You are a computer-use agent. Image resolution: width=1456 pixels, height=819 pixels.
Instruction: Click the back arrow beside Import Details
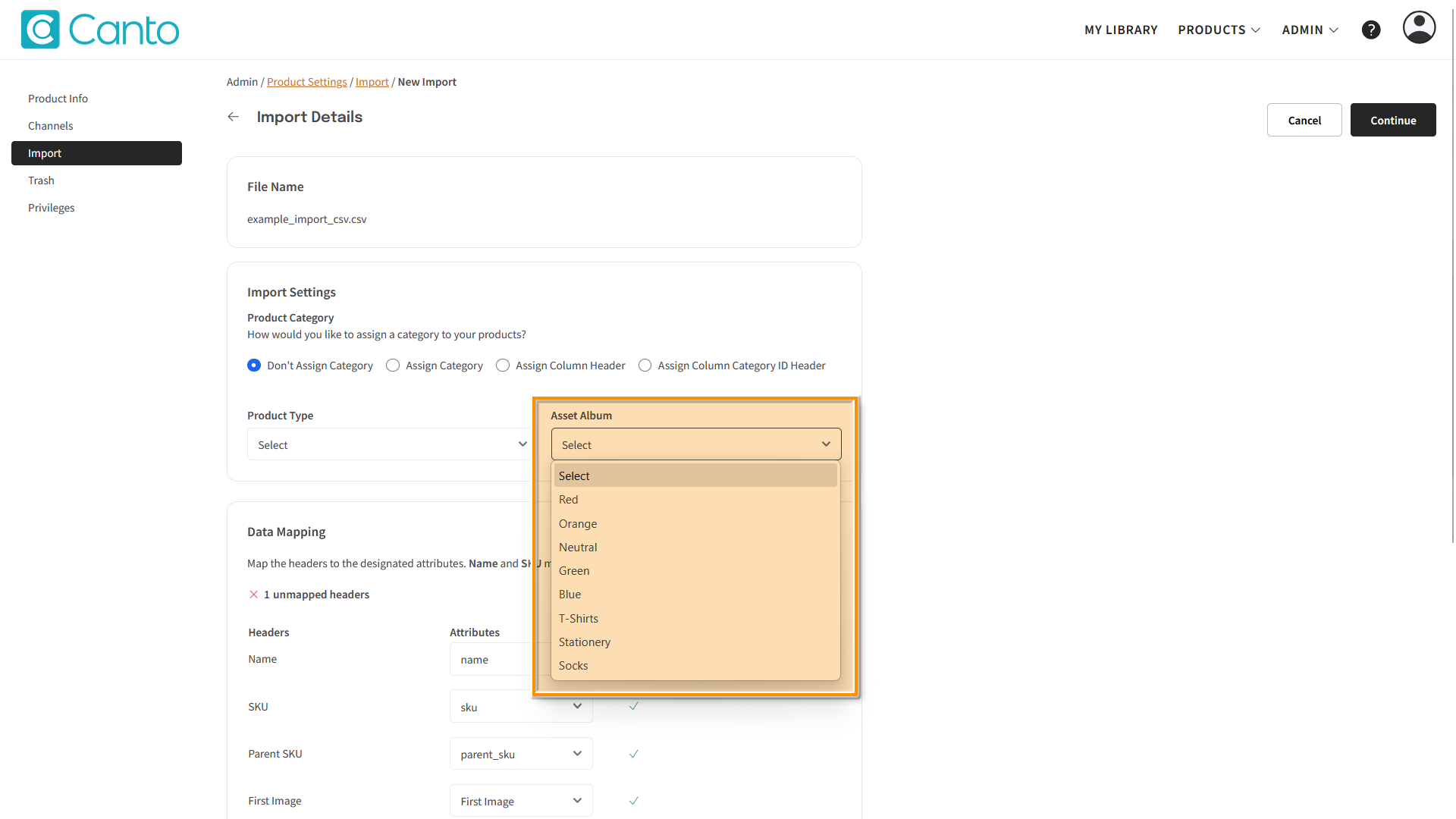[x=234, y=117]
